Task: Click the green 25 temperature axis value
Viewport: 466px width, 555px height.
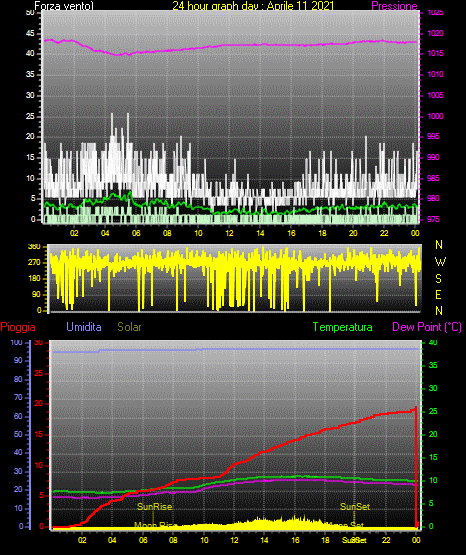Action: (x=433, y=411)
